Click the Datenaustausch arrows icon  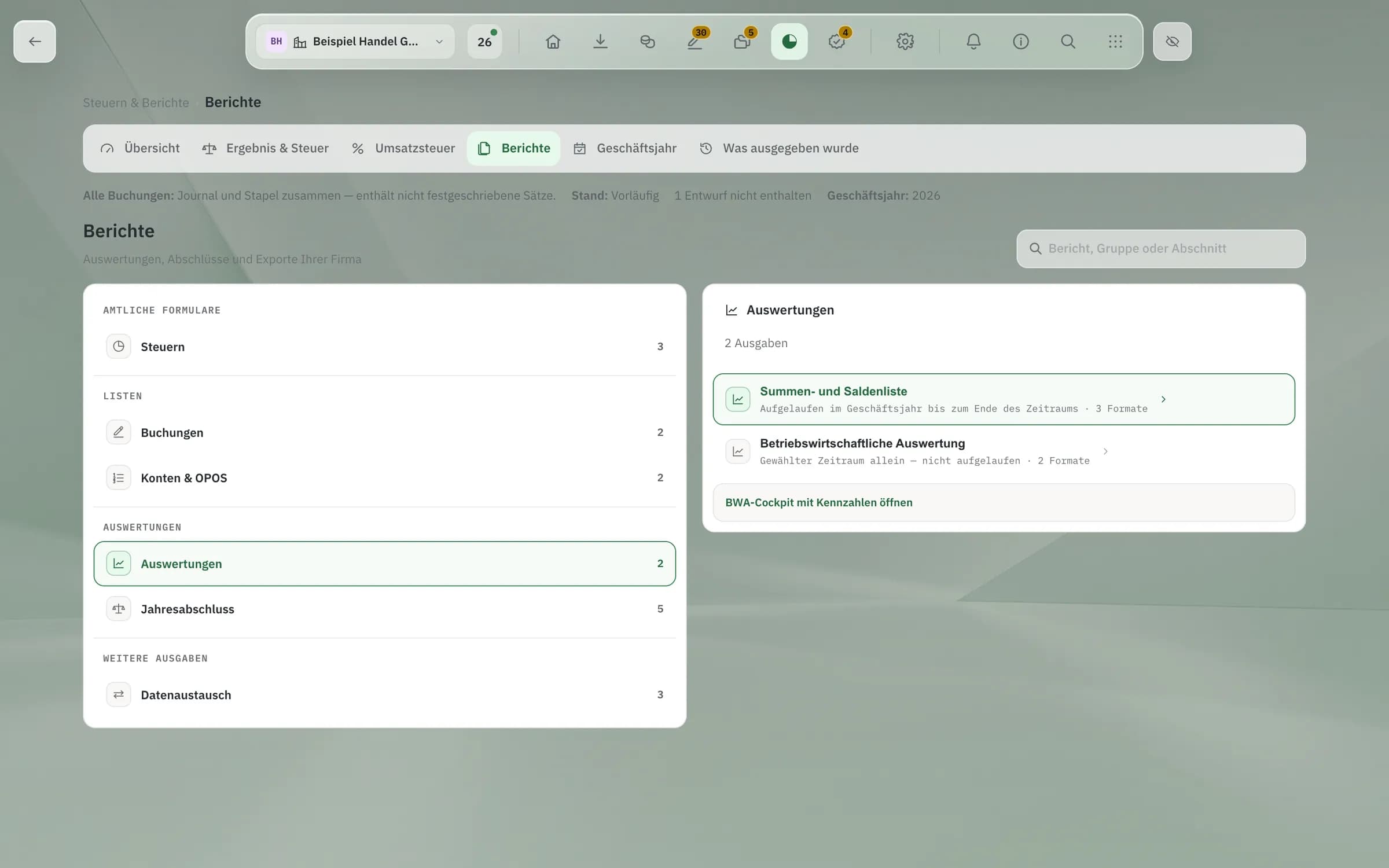119,694
